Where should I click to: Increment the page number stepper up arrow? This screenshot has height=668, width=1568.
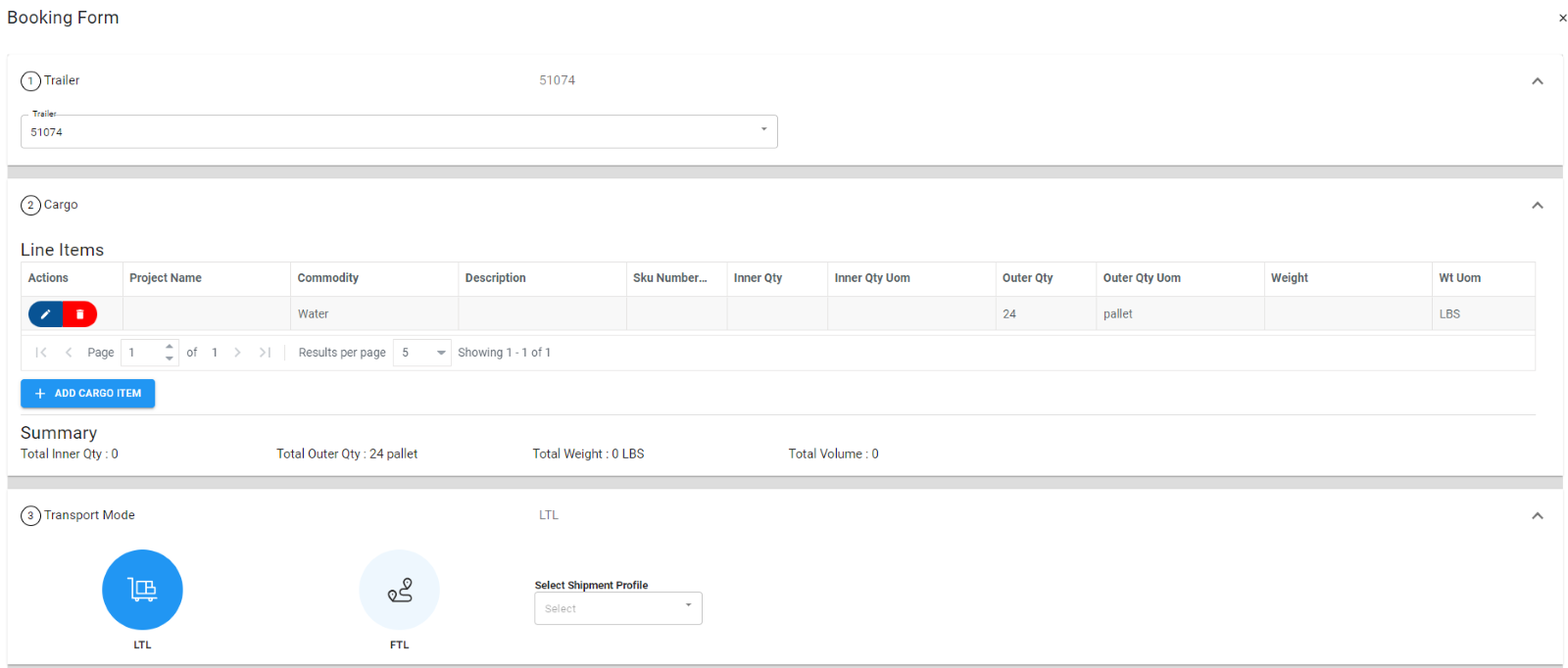[170, 347]
